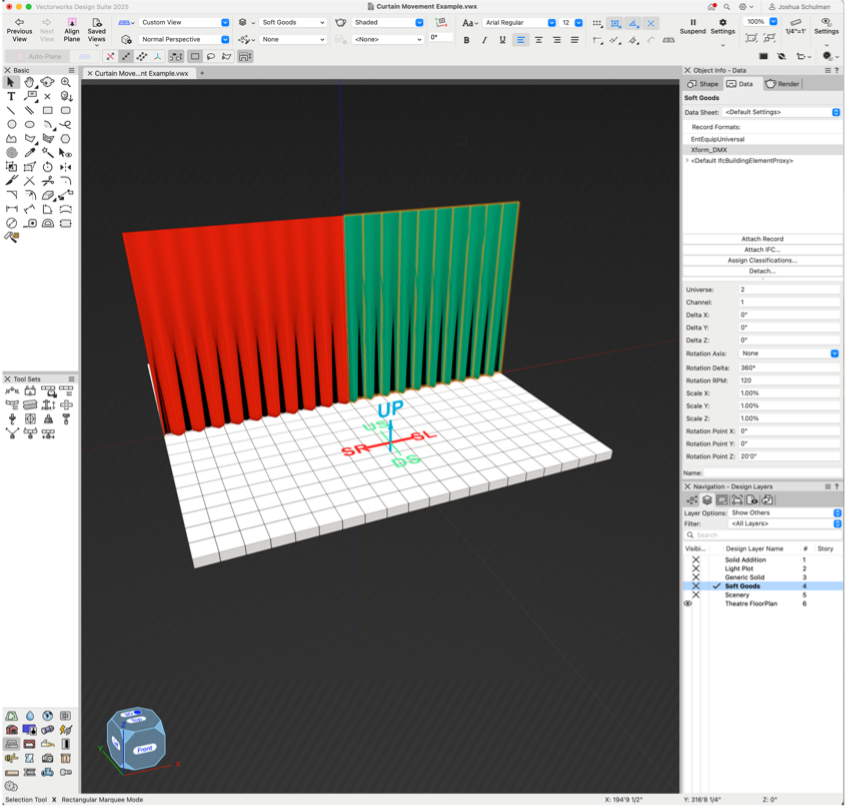Select the Mirror tool

point(66,167)
